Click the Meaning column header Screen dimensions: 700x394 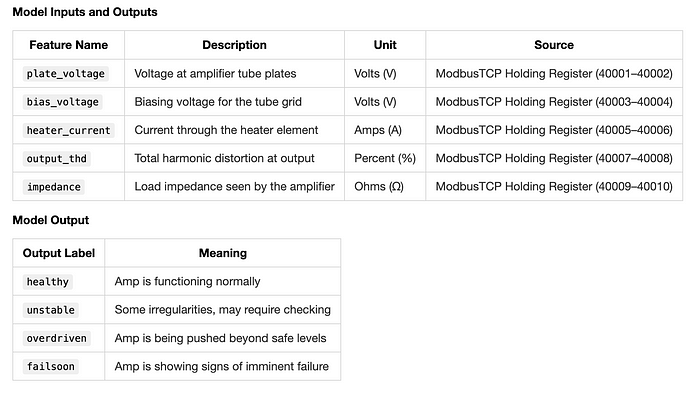pyautogui.click(x=223, y=253)
